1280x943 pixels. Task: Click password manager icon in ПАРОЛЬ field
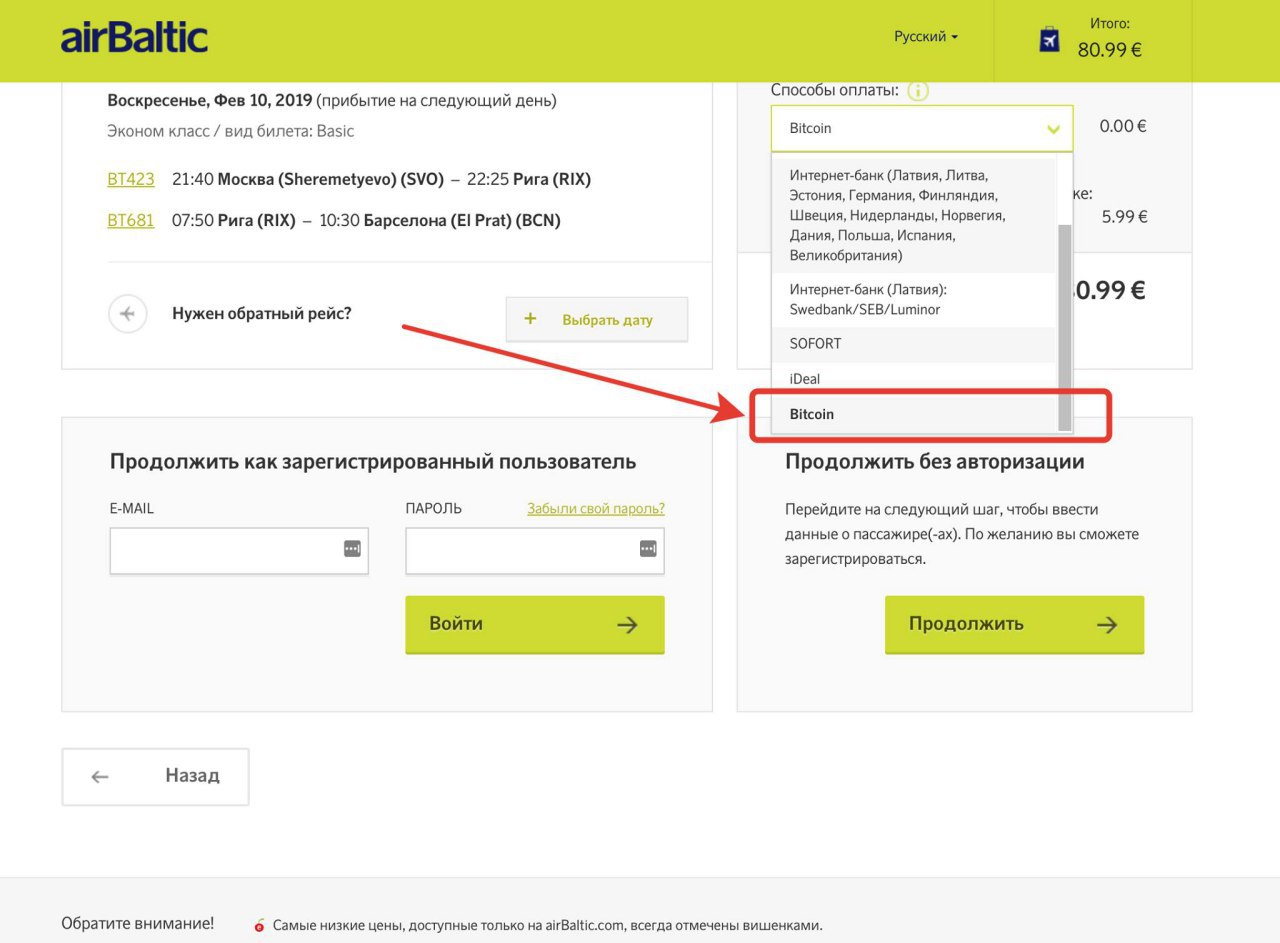tap(648, 548)
